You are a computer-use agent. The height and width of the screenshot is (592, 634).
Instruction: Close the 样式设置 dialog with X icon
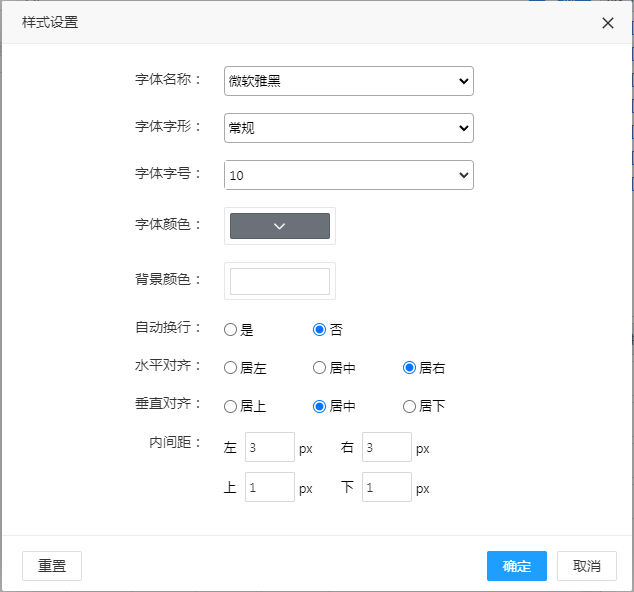pos(607,23)
